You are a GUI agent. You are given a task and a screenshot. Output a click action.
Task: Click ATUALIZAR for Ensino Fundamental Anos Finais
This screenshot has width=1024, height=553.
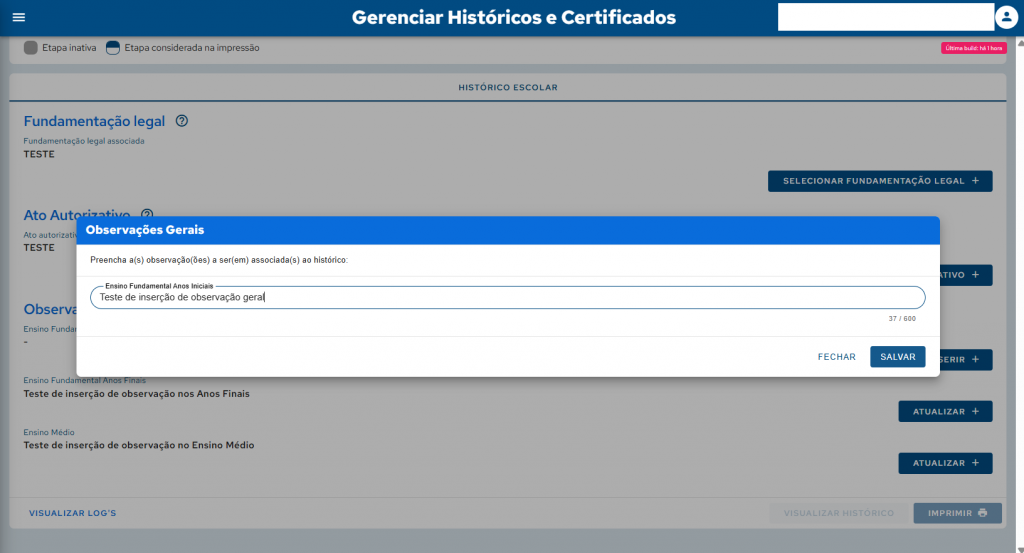pyautogui.click(x=945, y=411)
